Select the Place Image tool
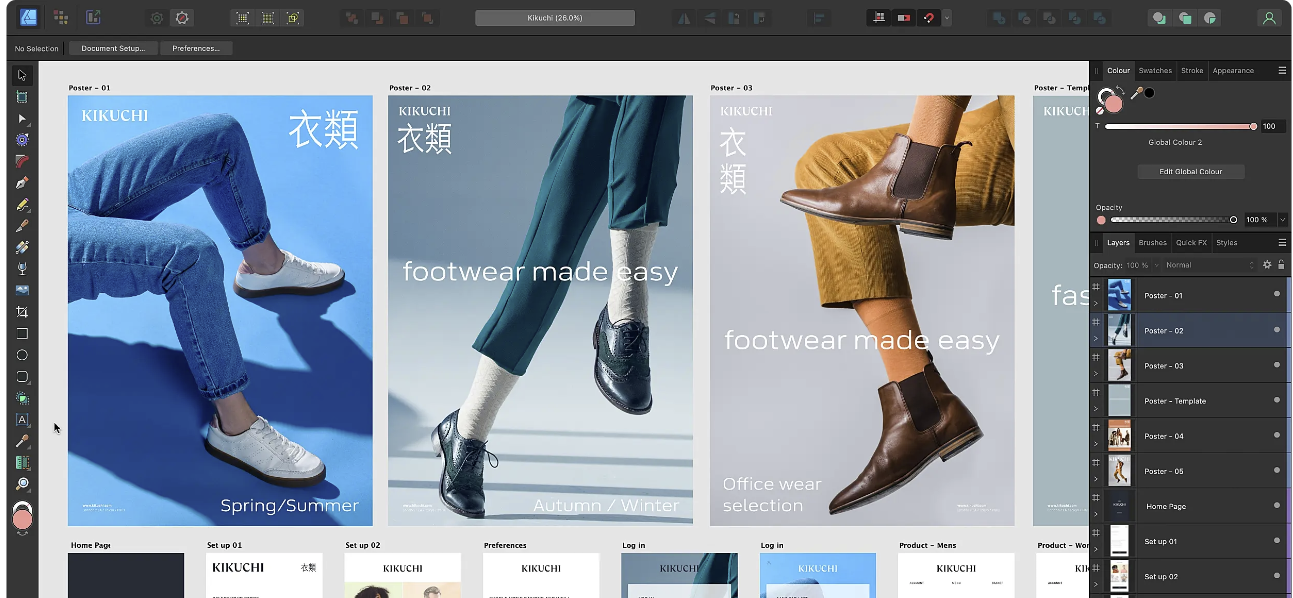 tap(22, 290)
